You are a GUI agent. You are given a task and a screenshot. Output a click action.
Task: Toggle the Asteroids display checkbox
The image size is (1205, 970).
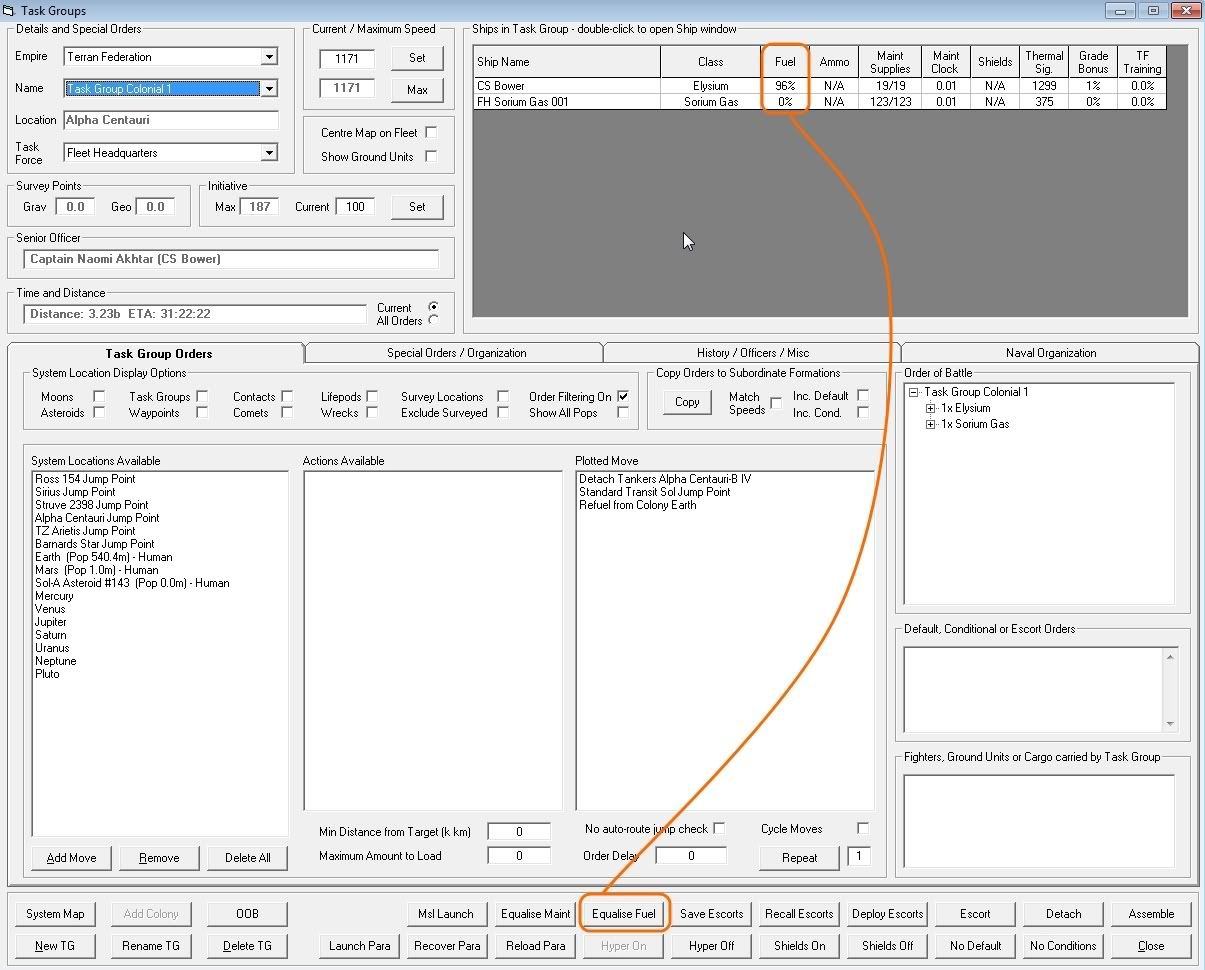pos(99,412)
